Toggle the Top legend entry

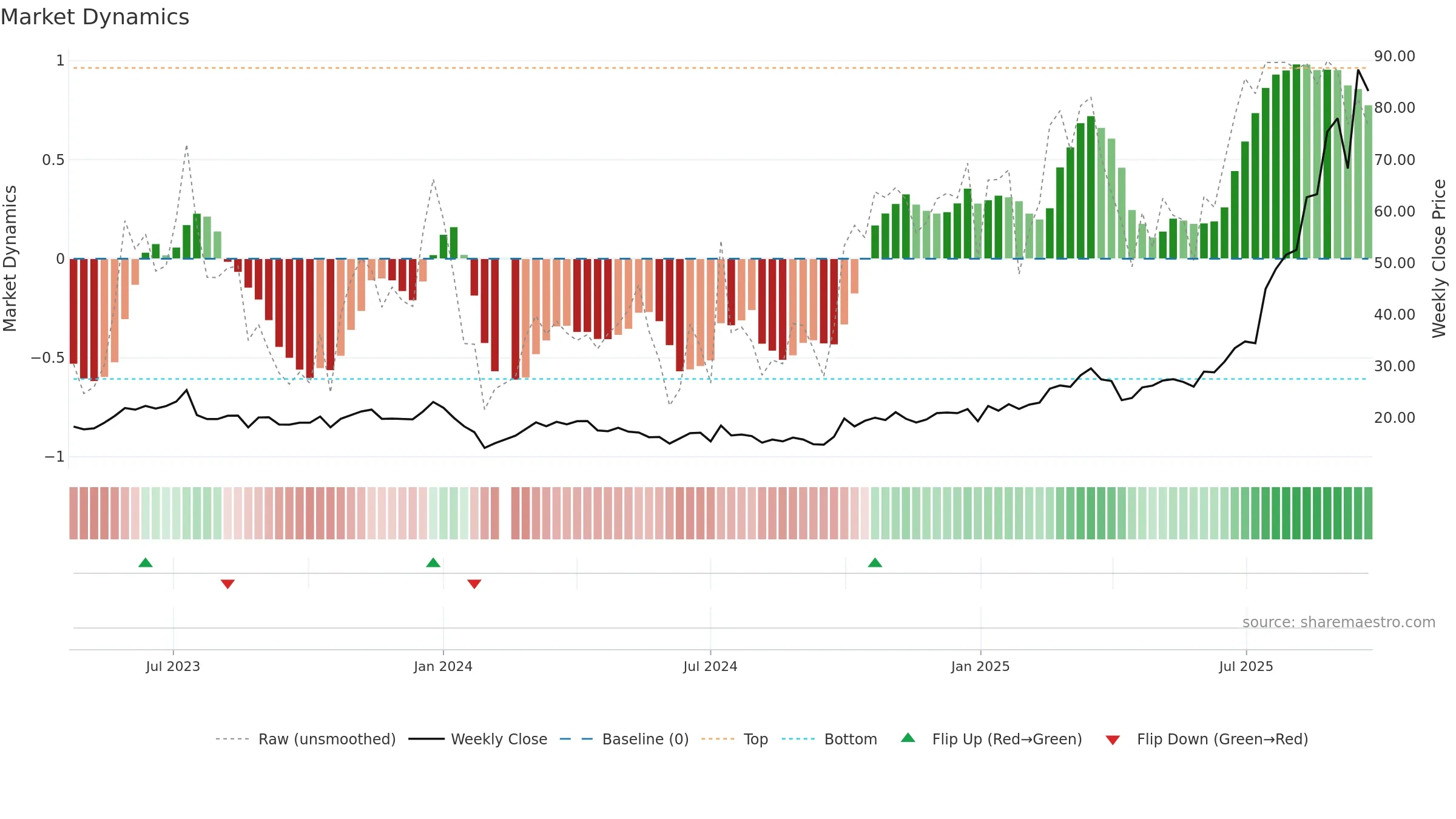coord(734,739)
